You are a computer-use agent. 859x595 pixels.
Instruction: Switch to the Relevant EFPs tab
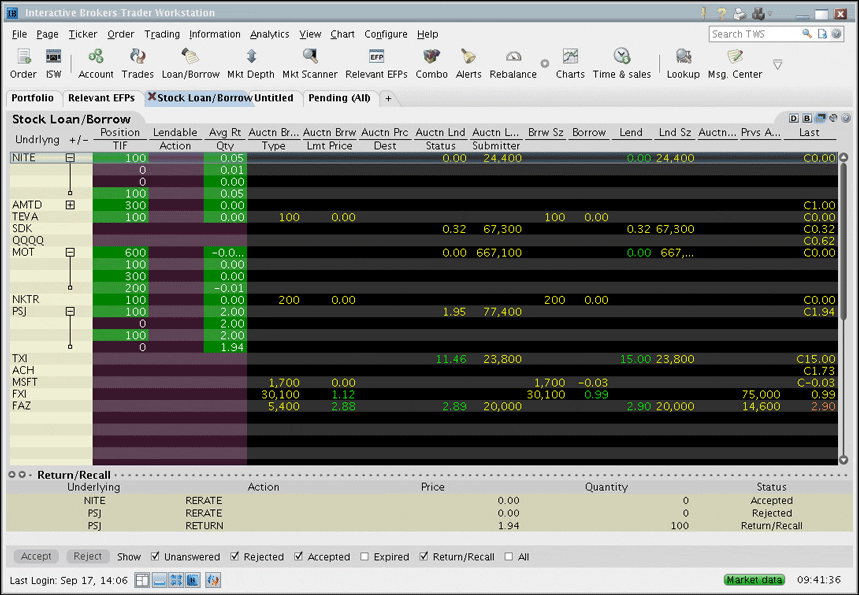[101, 98]
